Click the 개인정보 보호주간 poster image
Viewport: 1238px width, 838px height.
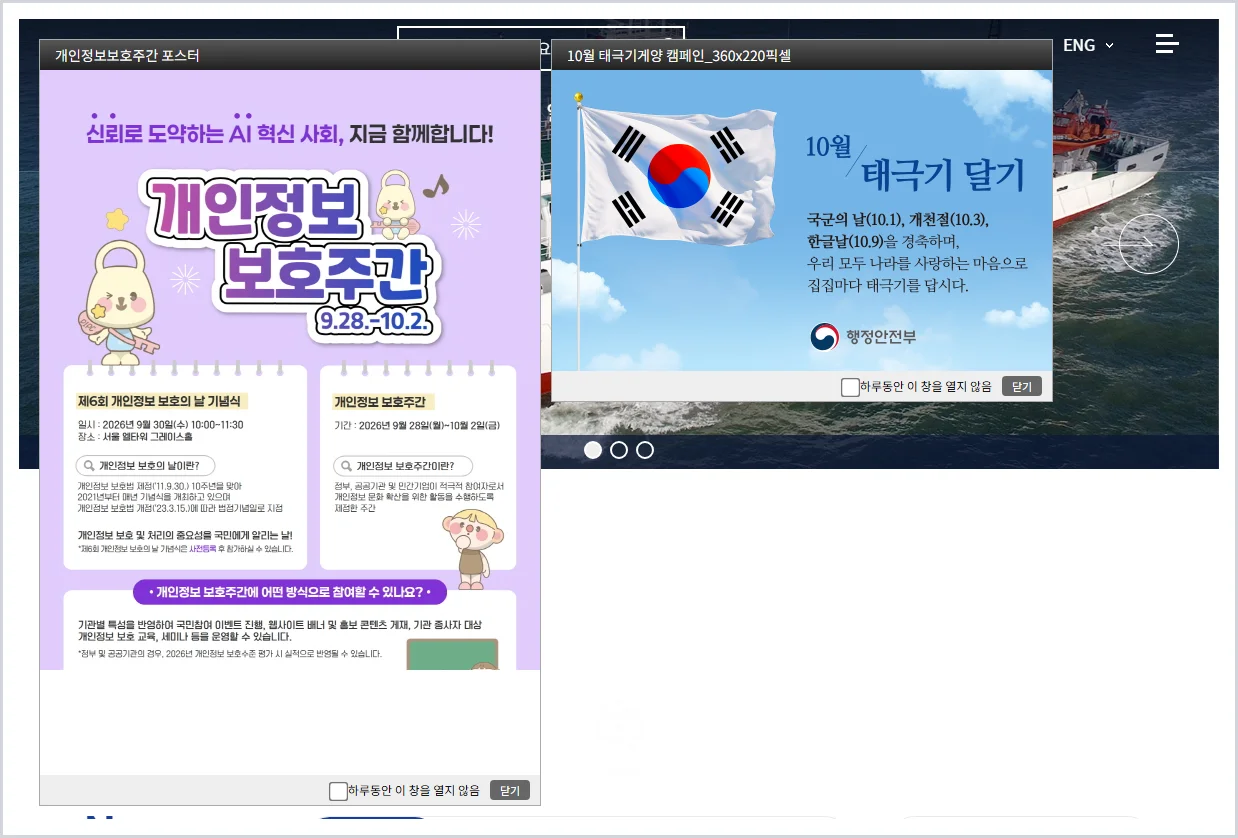tap(290, 370)
